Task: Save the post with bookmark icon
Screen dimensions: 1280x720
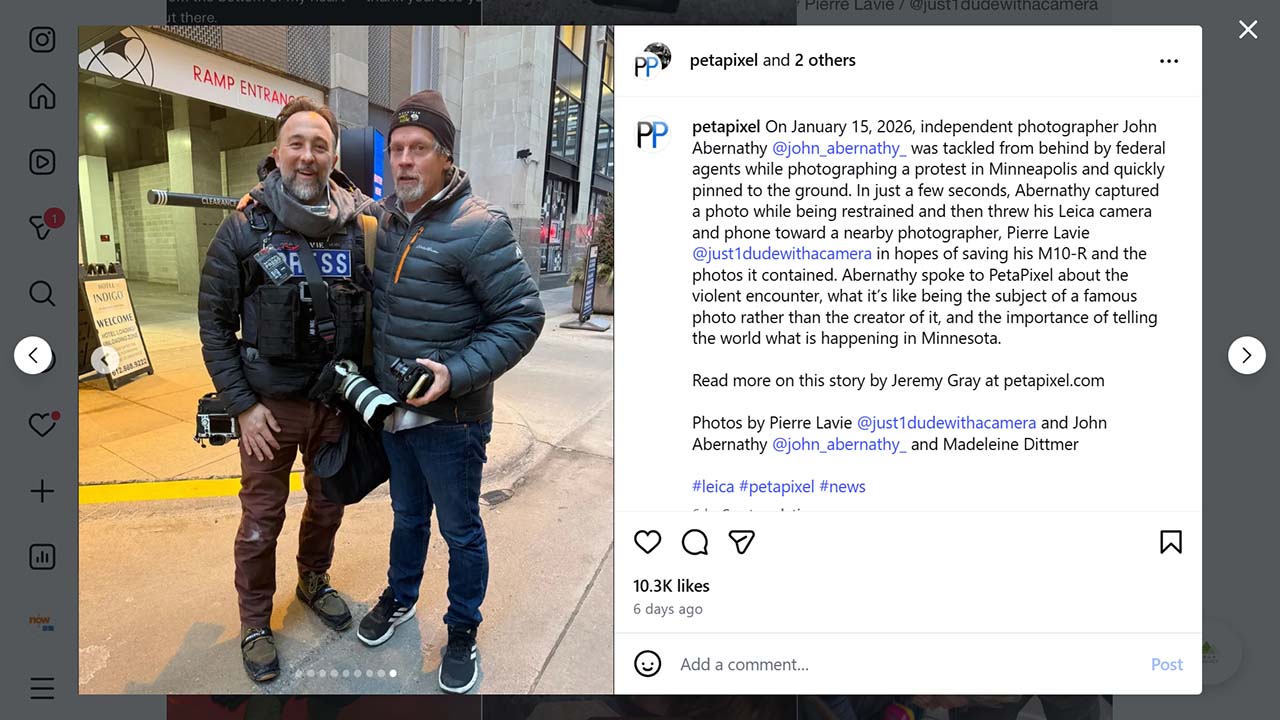Action: (1171, 542)
